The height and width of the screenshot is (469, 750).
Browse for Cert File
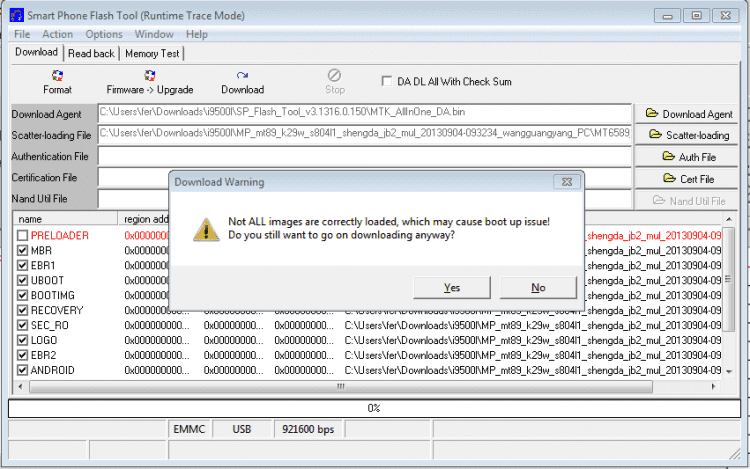point(686,179)
